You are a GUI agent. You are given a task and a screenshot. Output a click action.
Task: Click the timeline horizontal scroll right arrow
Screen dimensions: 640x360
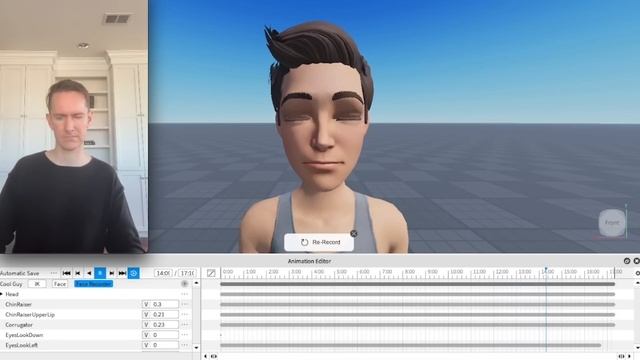(629, 356)
